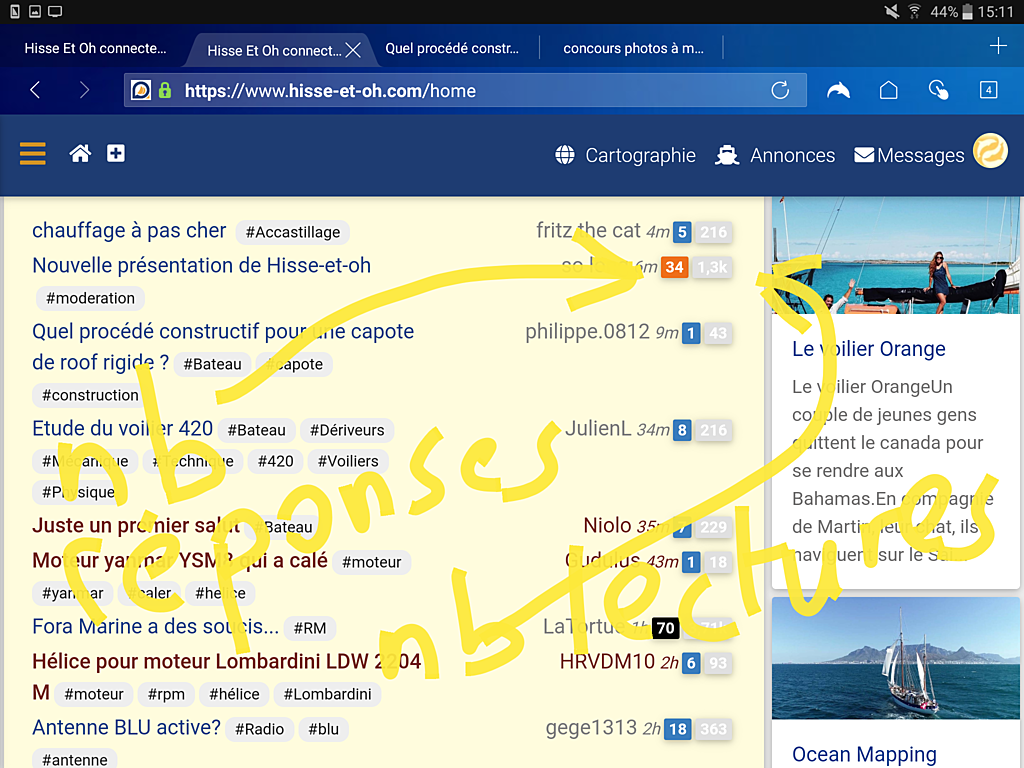The width and height of the screenshot is (1024, 768).
Task: Open Quel procédé constructif capote thread
Action: pos(223,347)
